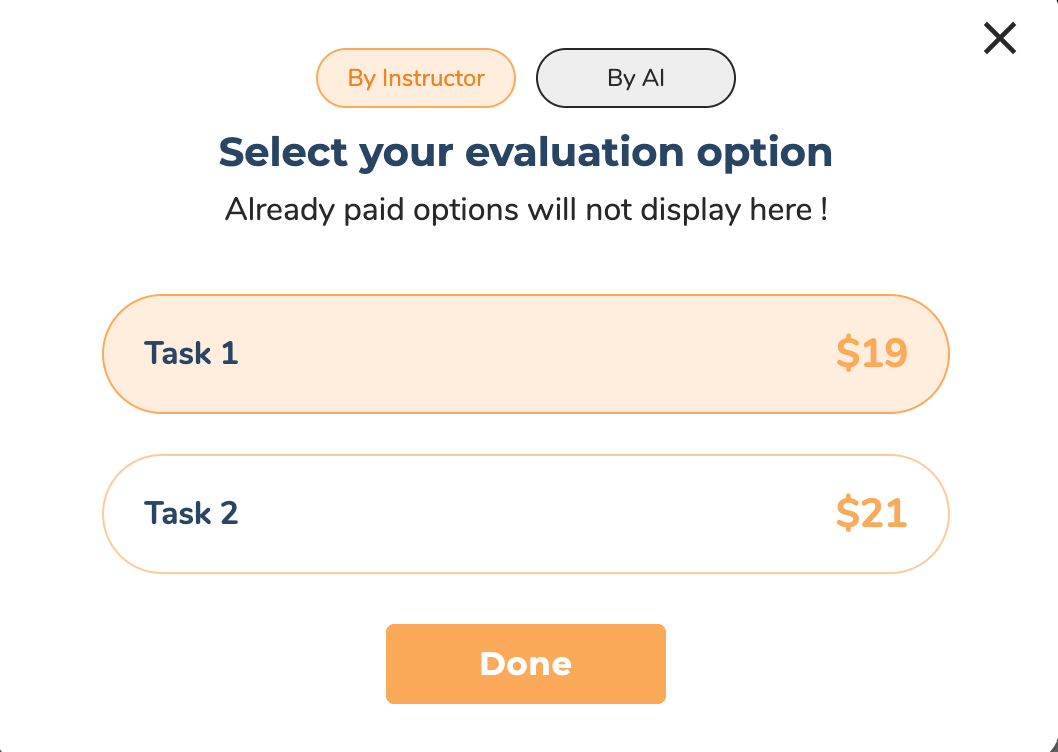Select the Task 1 evaluation option

[x=525, y=353]
